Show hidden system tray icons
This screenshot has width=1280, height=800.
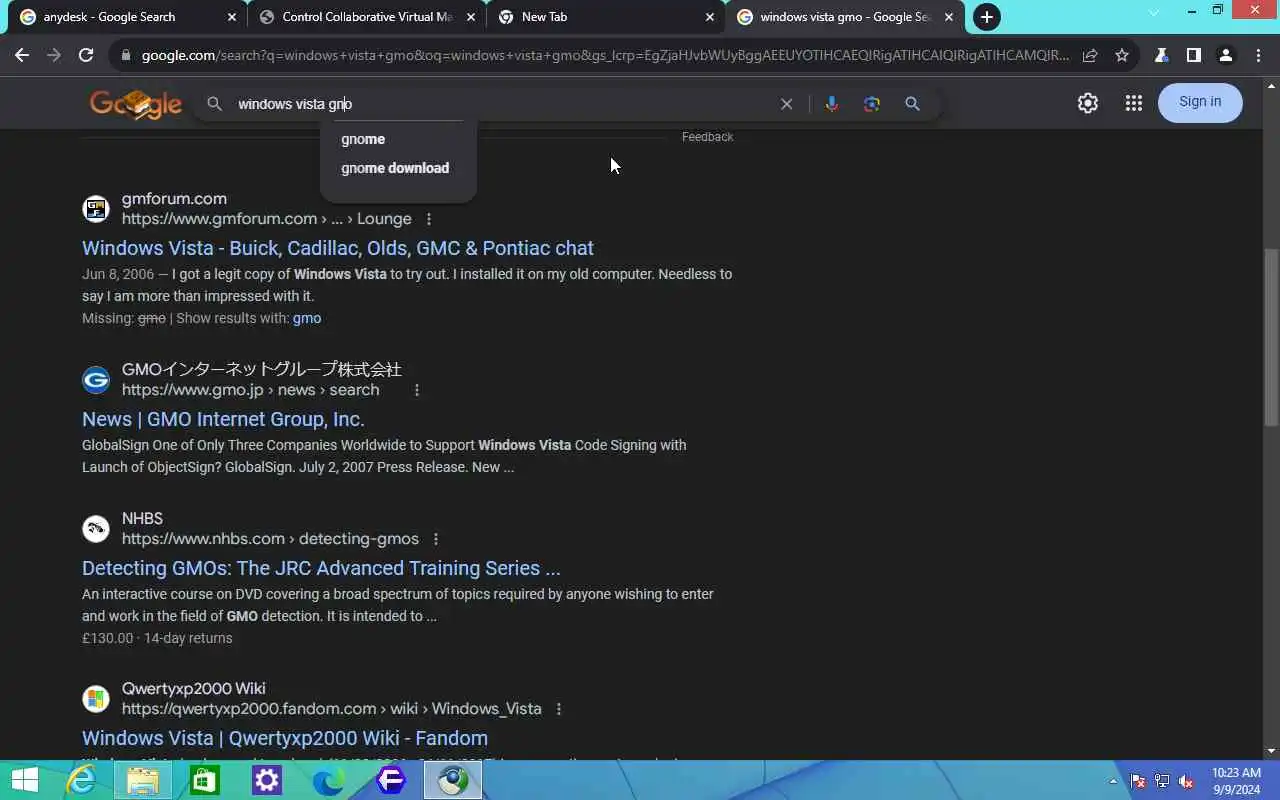pos(1113,781)
